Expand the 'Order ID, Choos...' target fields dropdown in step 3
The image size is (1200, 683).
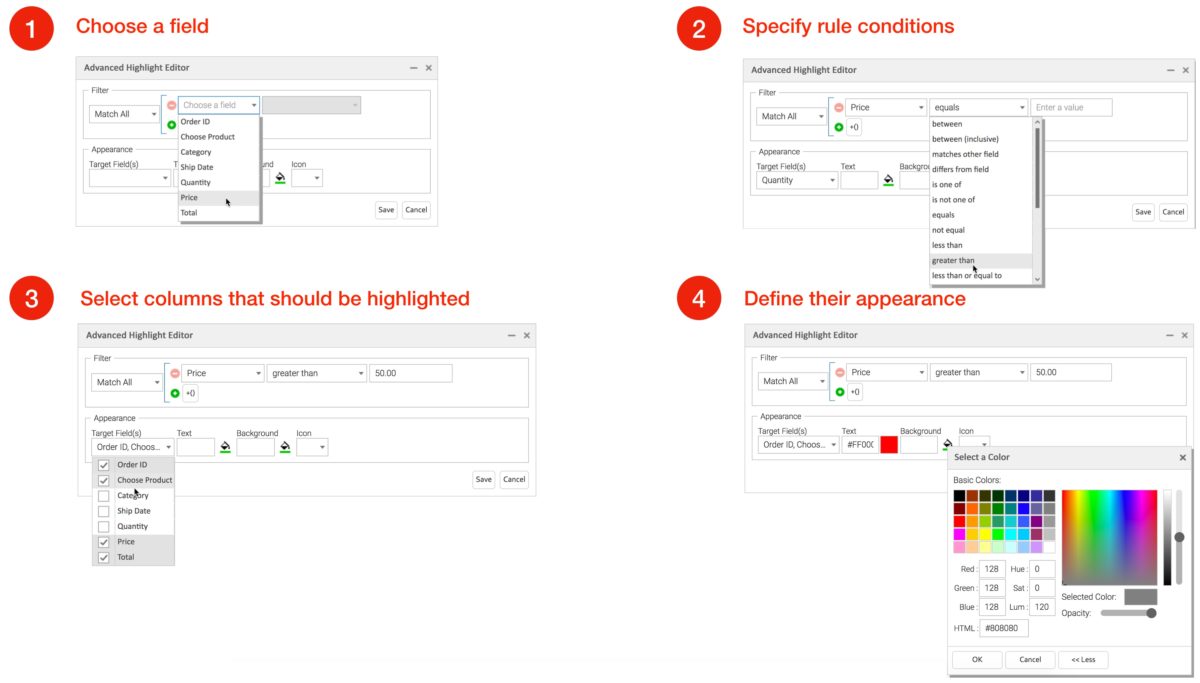(132, 447)
